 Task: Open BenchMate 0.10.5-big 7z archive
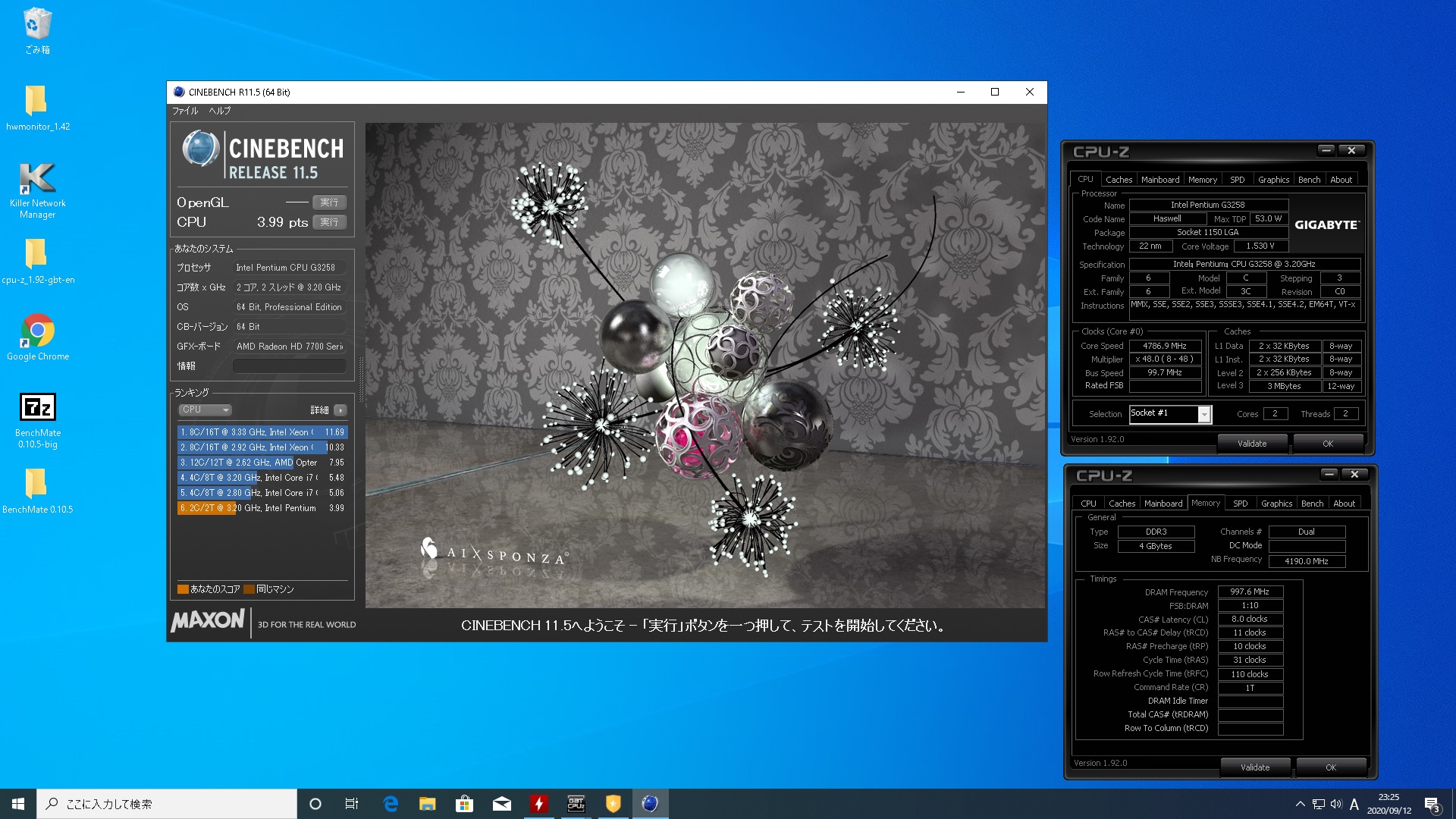[x=37, y=421]
